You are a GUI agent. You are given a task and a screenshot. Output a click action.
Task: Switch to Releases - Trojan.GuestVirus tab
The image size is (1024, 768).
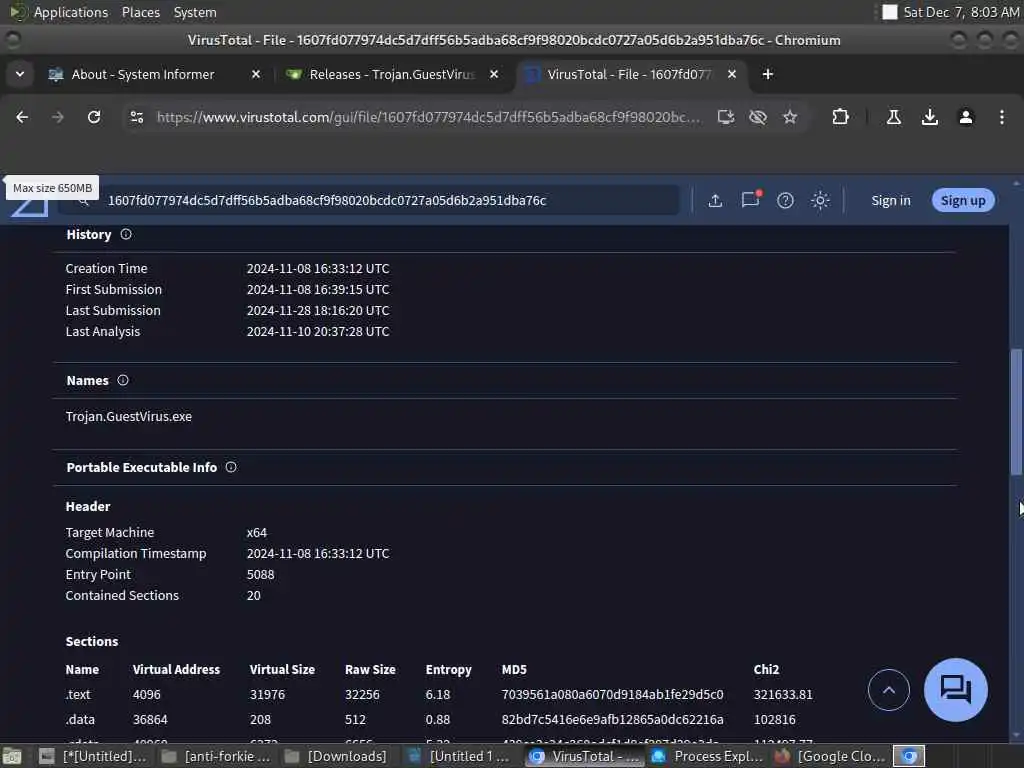tap(392, 74)
